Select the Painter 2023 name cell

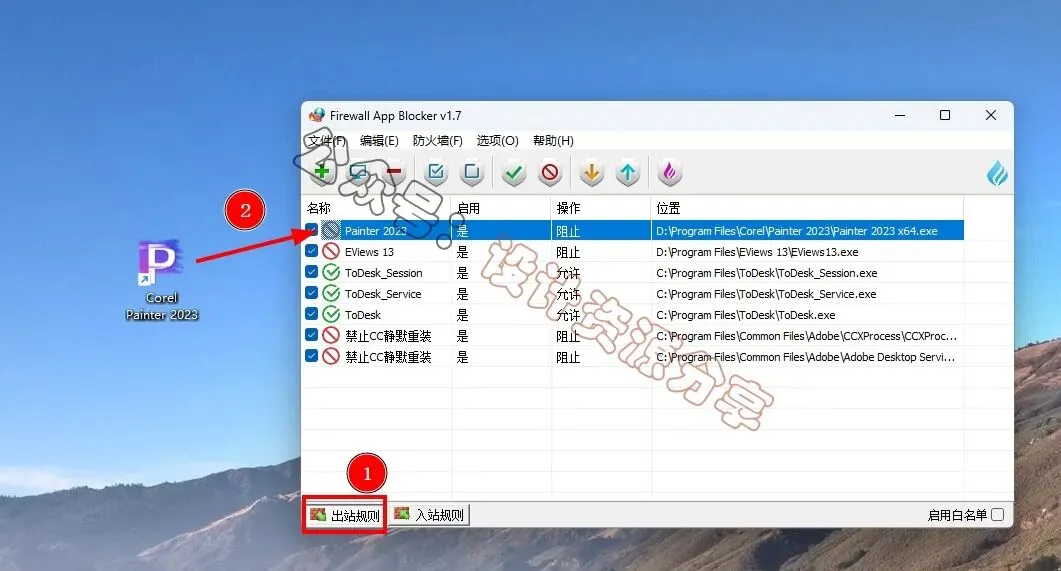click(x=376, y=231)
